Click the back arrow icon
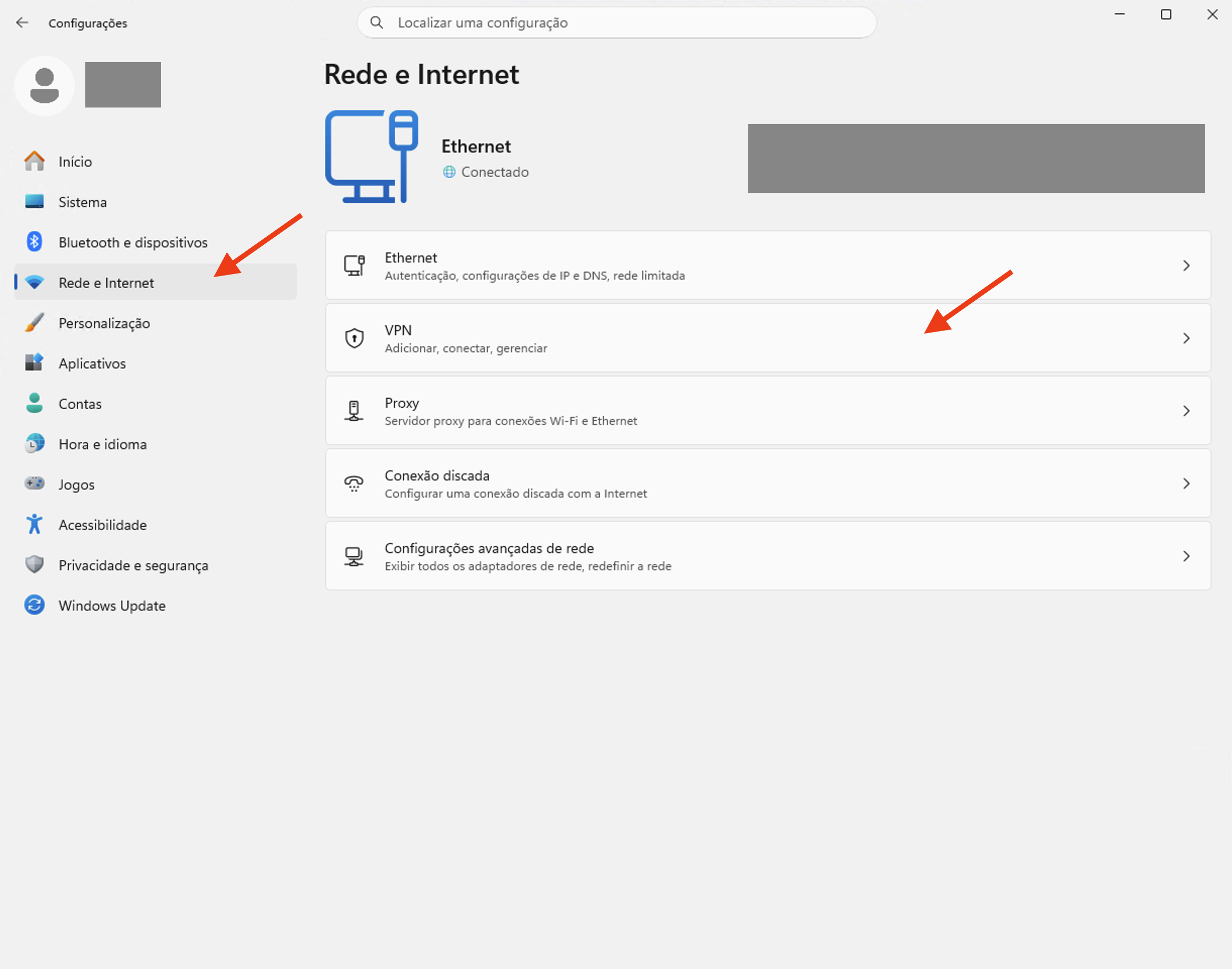This screenshot has width=1232, height=969. 22,23
